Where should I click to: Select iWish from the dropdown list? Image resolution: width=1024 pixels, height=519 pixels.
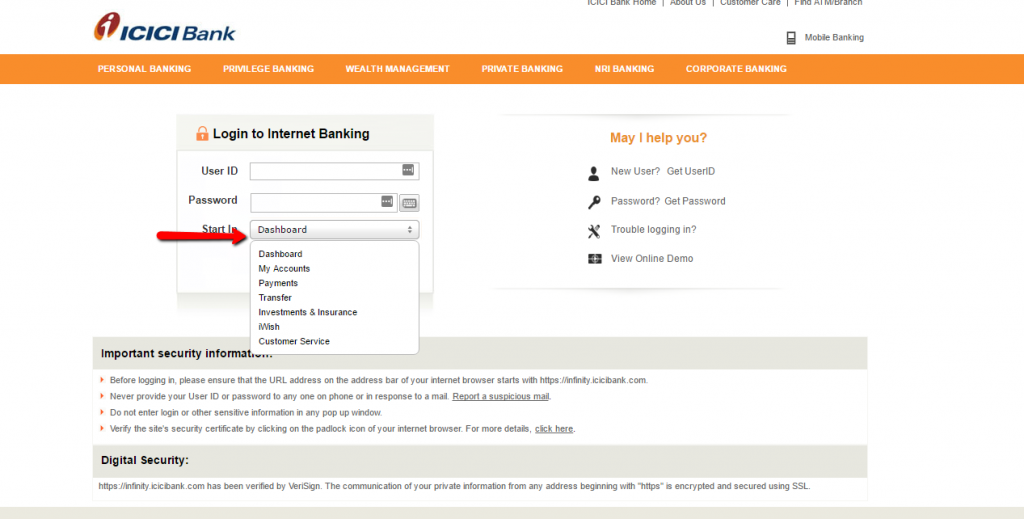pos(269,326)
